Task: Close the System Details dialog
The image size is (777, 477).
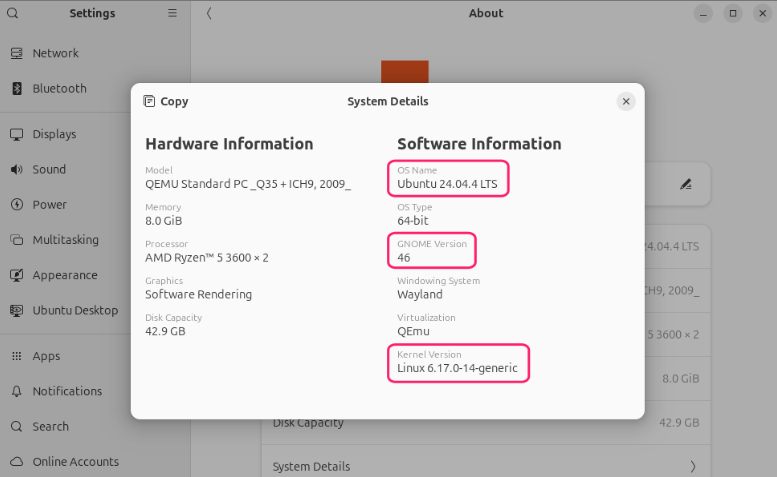Action: pyautogui.click(x=626, y=101)
